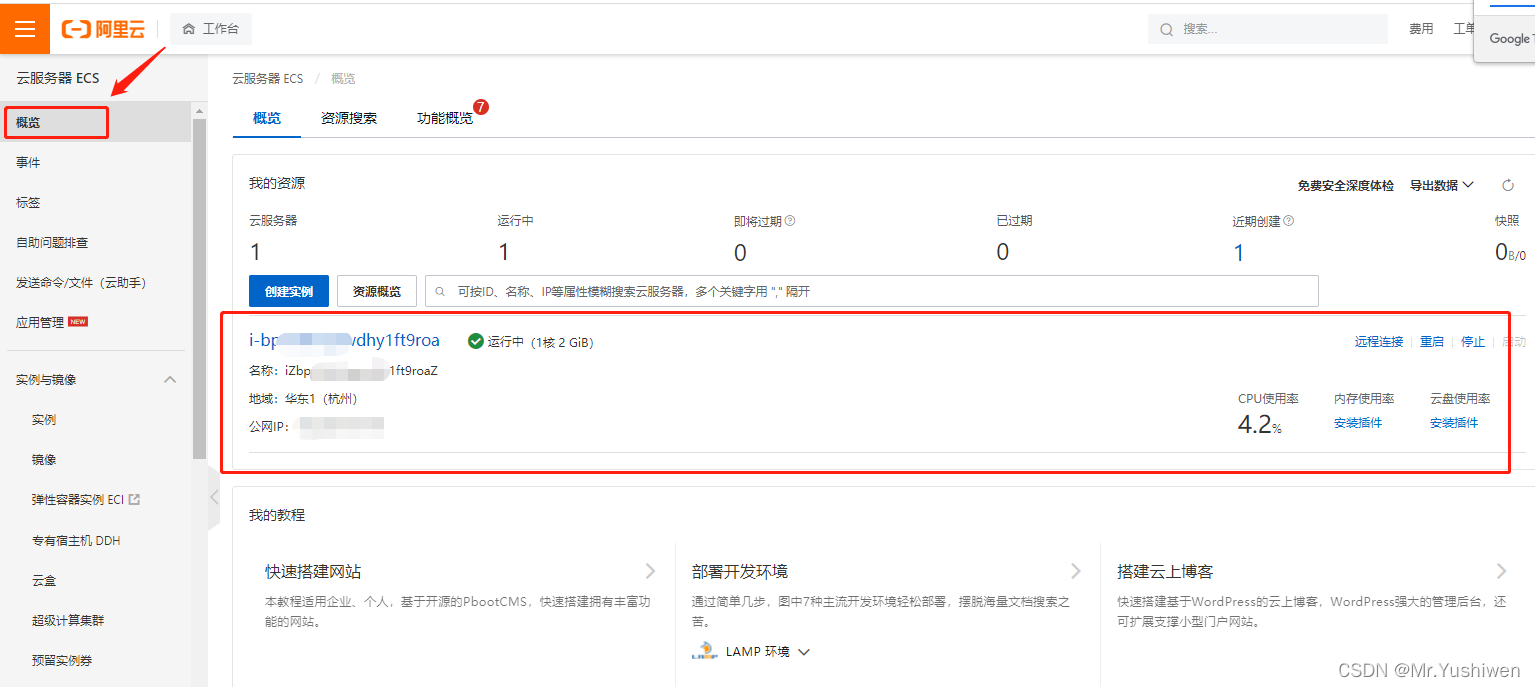Refresh resources using the circular refresh icon
Screen dimensions: 1535x687
[x=1506, y=185]
